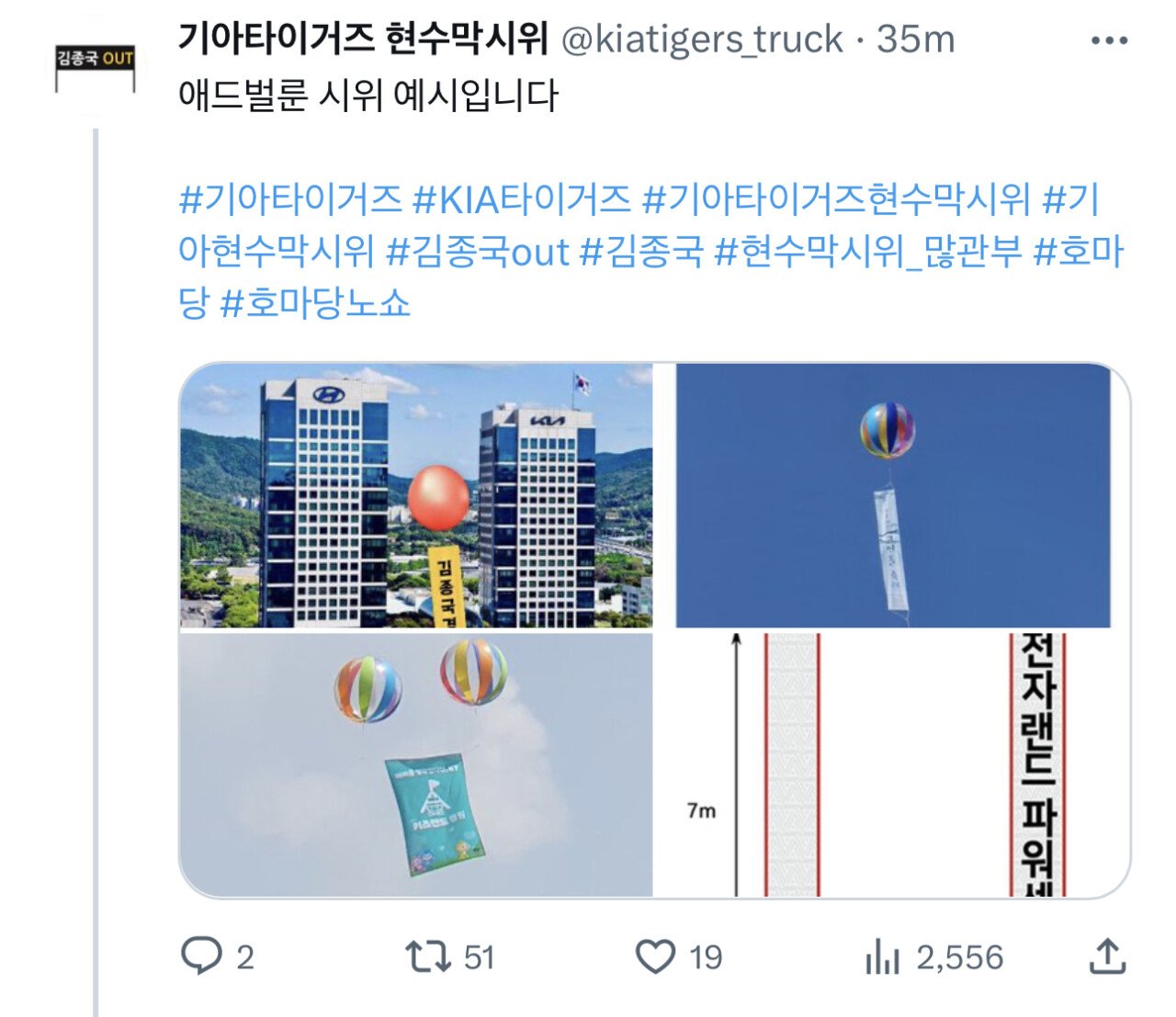Open the 35m timestamp link
The image size is (1176, 1017).
(916, 40)
